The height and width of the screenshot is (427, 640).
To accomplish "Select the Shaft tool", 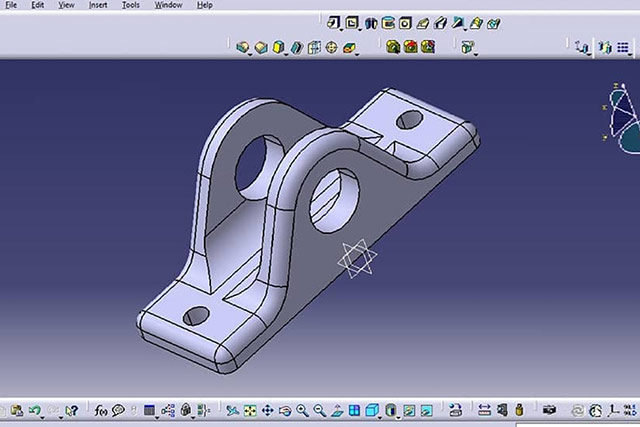I will coord(371,23).
